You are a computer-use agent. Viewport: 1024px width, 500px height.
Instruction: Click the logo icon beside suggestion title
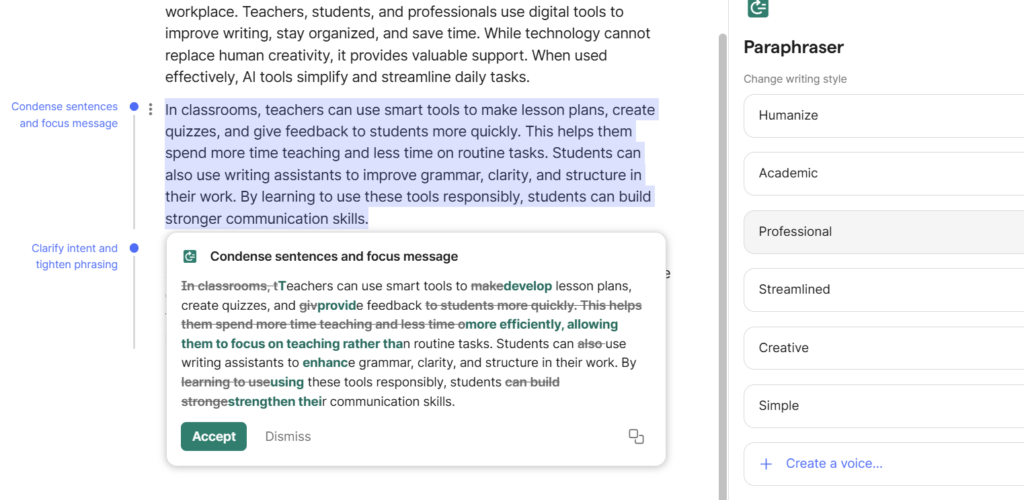[x=190, y=257]
